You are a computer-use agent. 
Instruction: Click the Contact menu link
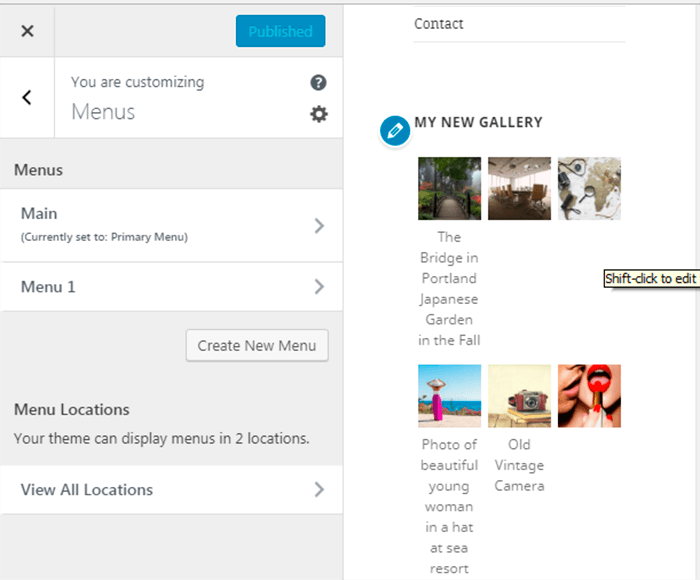click(x=438, y=24)
